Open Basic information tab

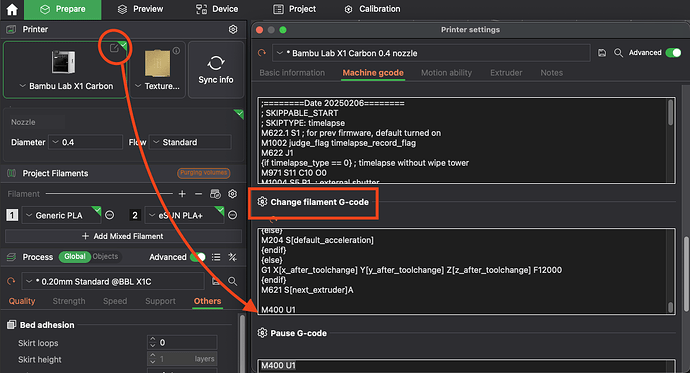[292, 73]
